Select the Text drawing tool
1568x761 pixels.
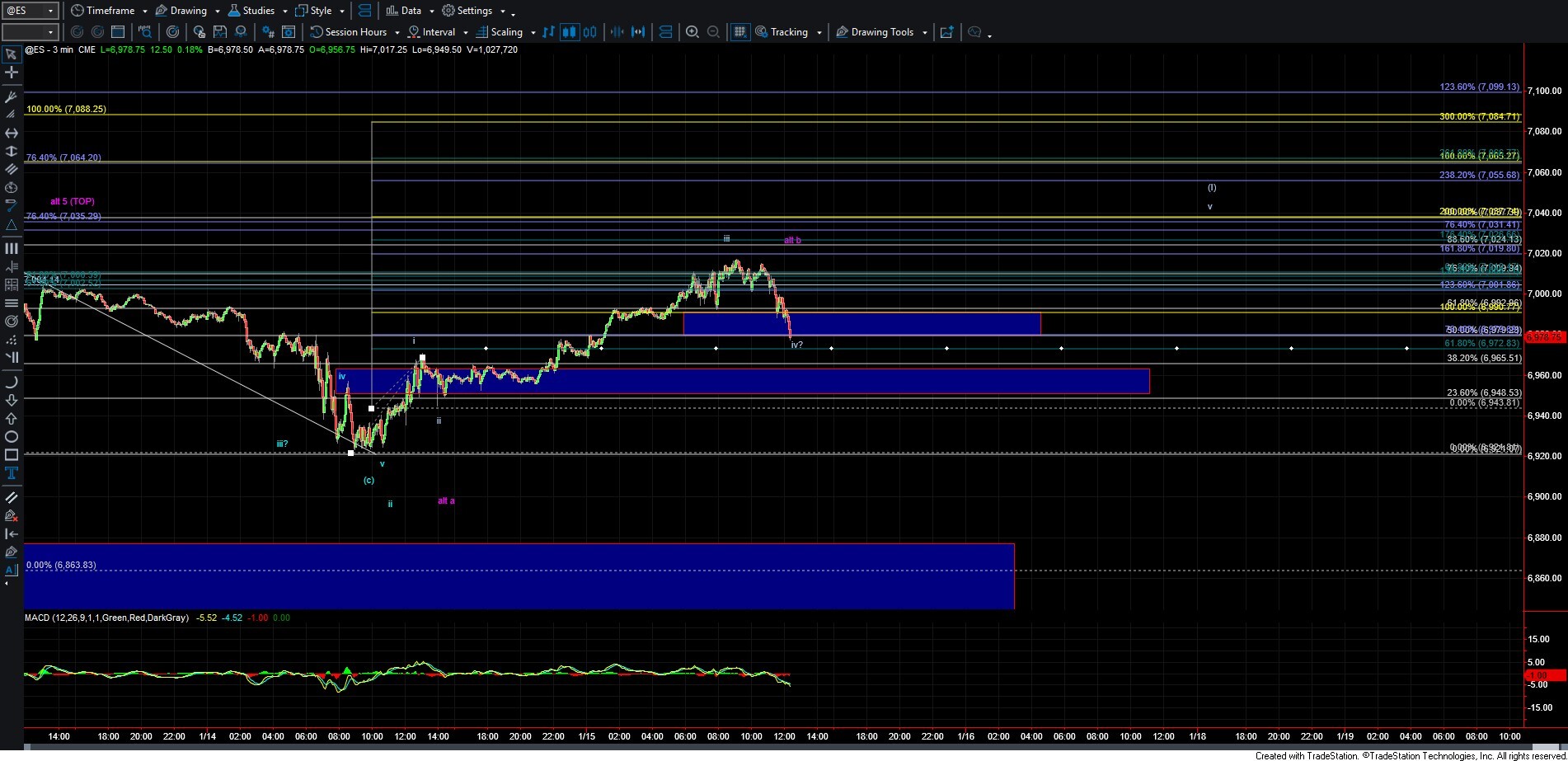(11, 473)
